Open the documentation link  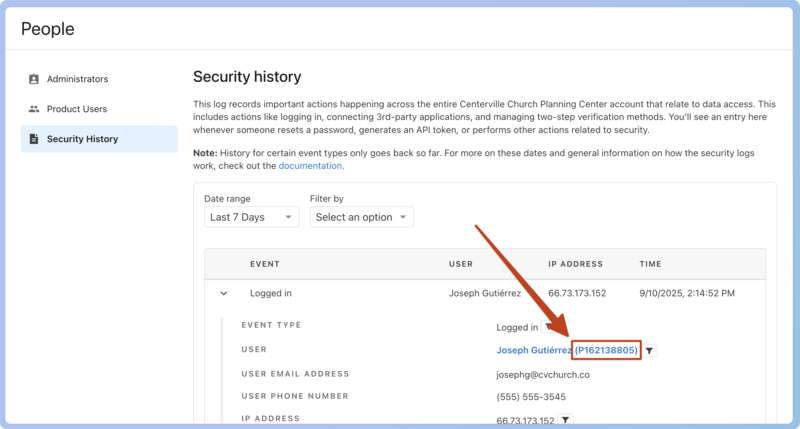[x=310, y=166]
